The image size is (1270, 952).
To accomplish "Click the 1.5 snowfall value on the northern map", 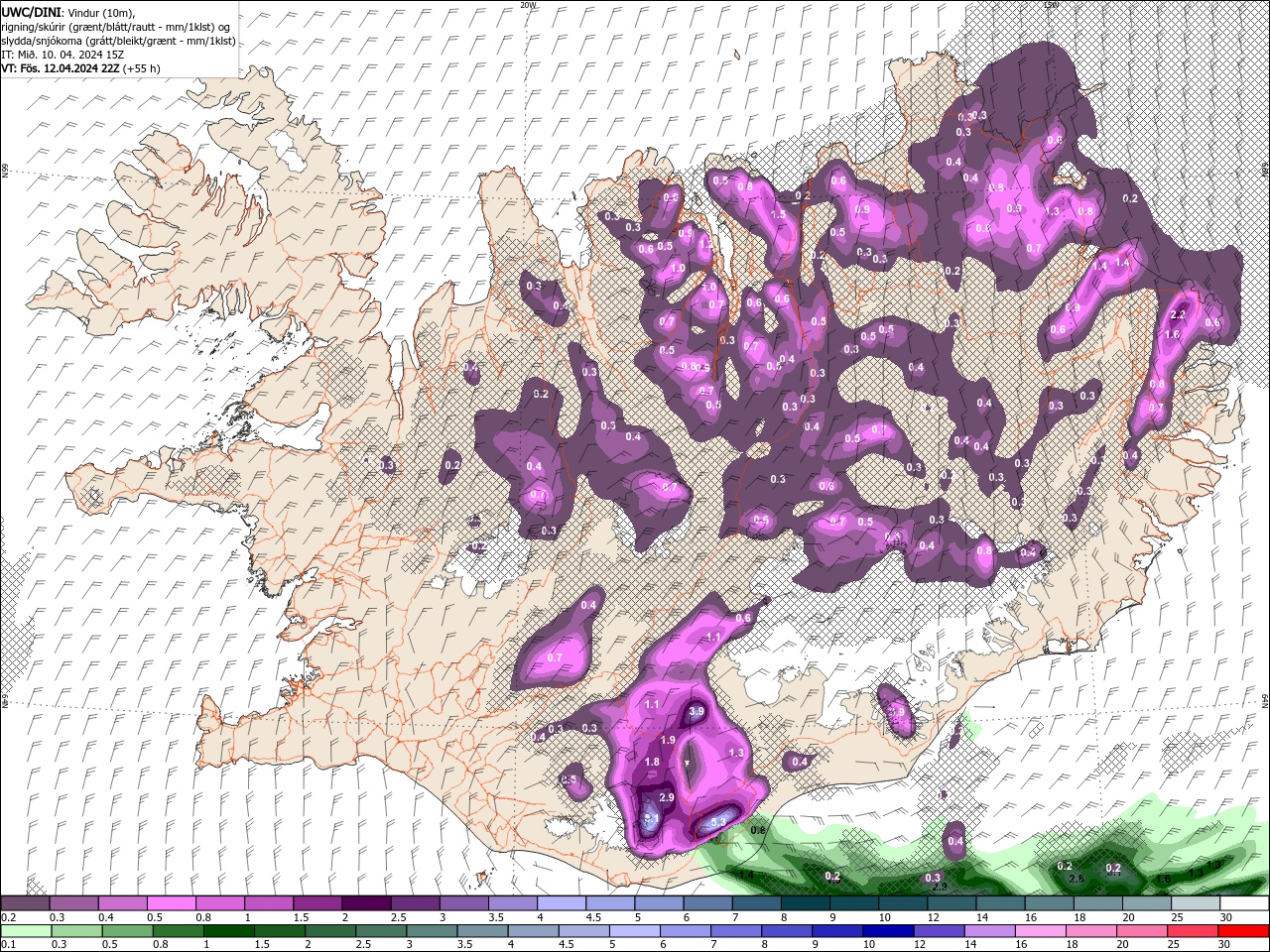I will pyautogui.click(x=778, y=214).
